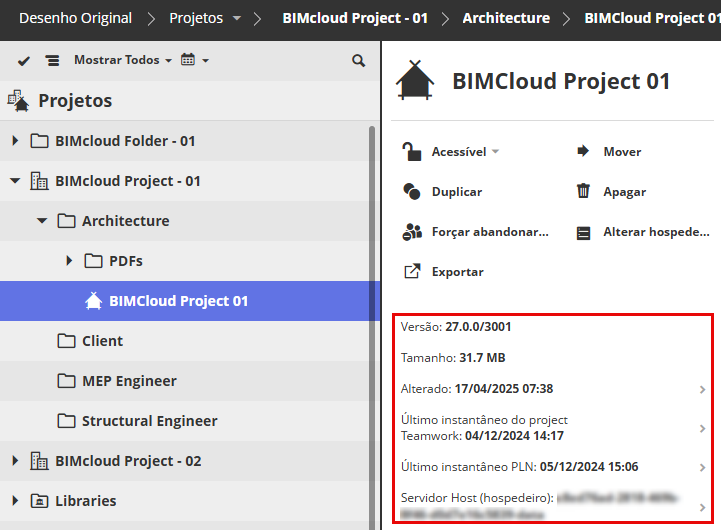Select the MEP Engineer folder

point(129,381)
